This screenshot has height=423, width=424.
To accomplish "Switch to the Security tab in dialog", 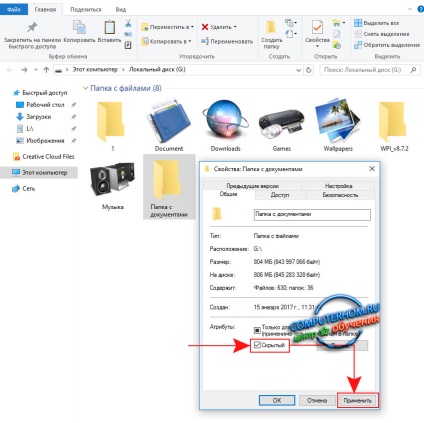I will coord(340,195).
